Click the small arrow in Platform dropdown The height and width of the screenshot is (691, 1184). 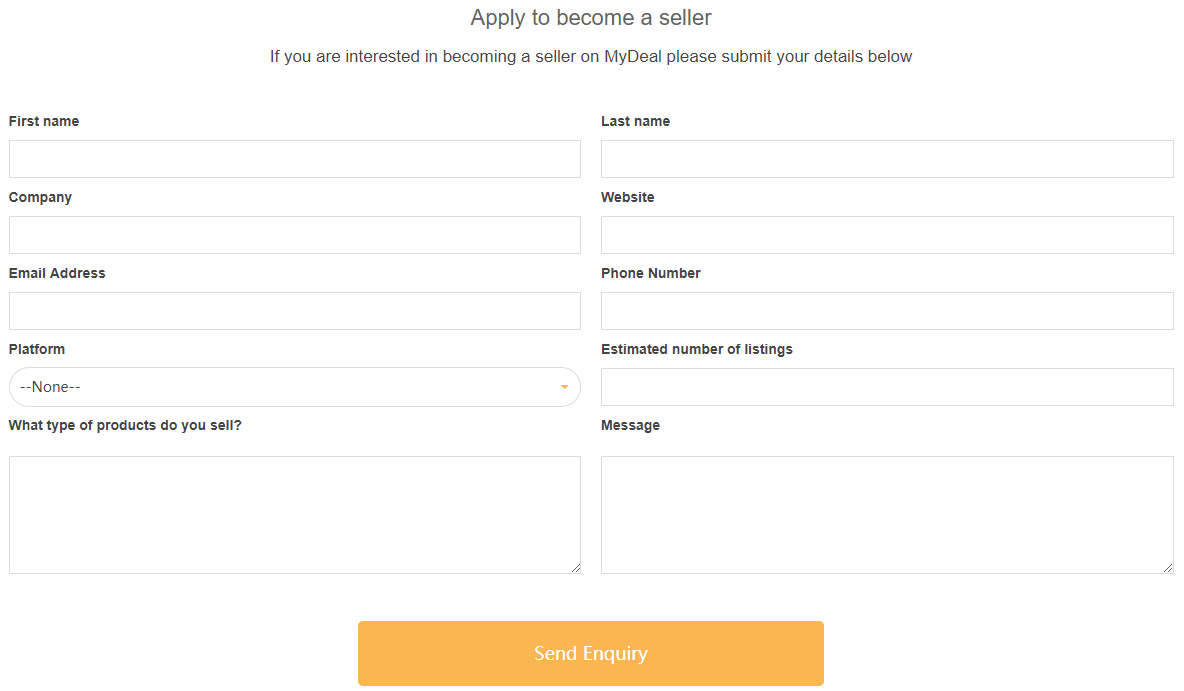tap(564, 387)
